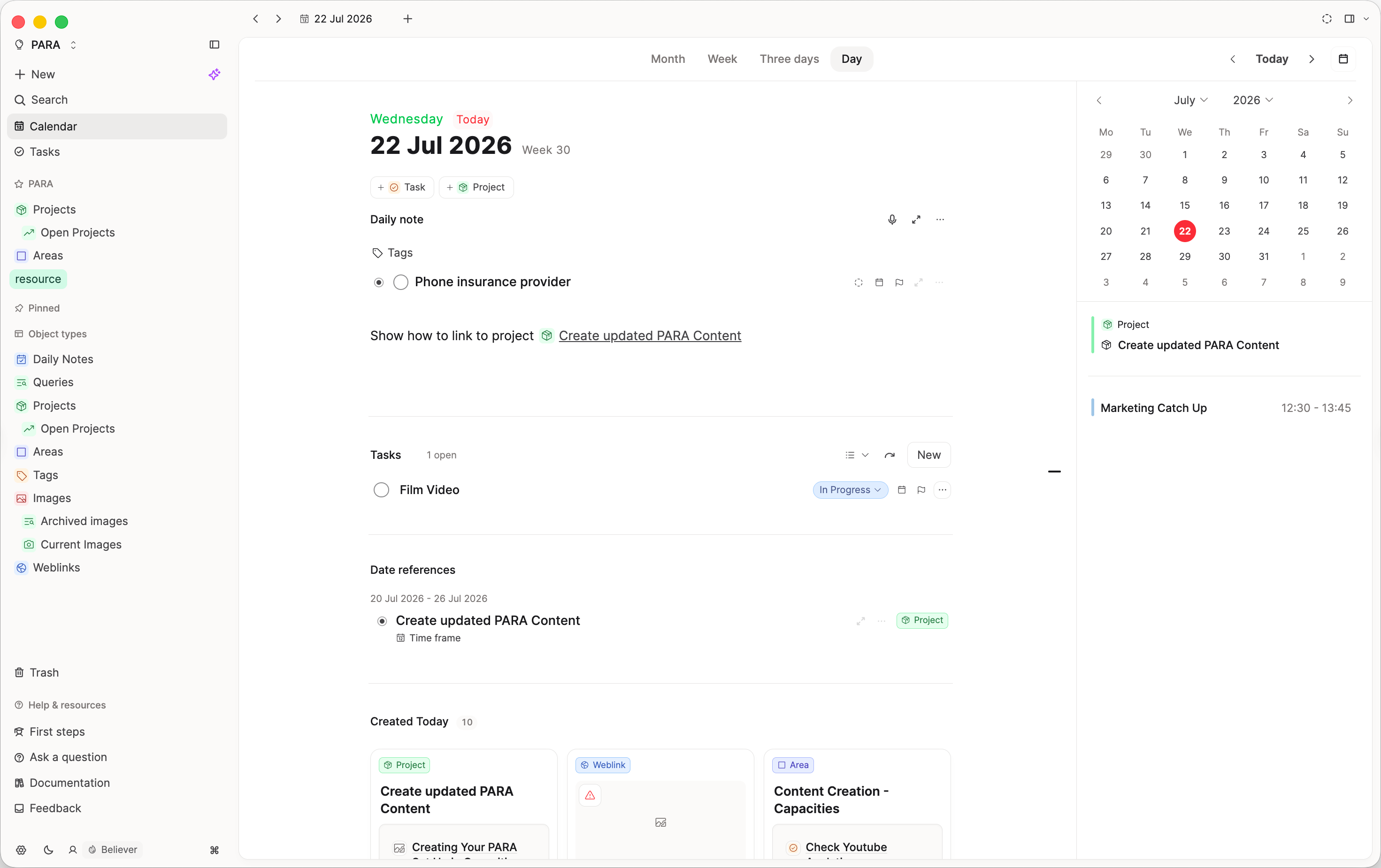Screen dimensions: 1381x868
Task: Open the calendar picker icon beside Today
Action: coord(1343,59)
